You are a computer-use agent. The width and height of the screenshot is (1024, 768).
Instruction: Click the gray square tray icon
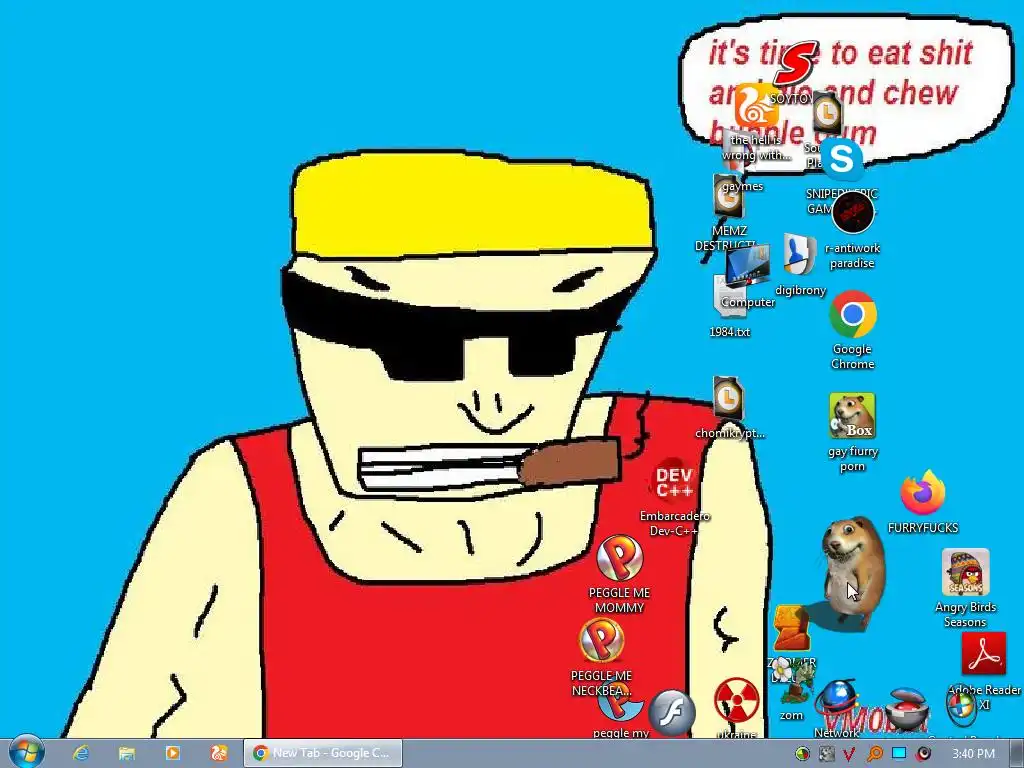[827, 754]
